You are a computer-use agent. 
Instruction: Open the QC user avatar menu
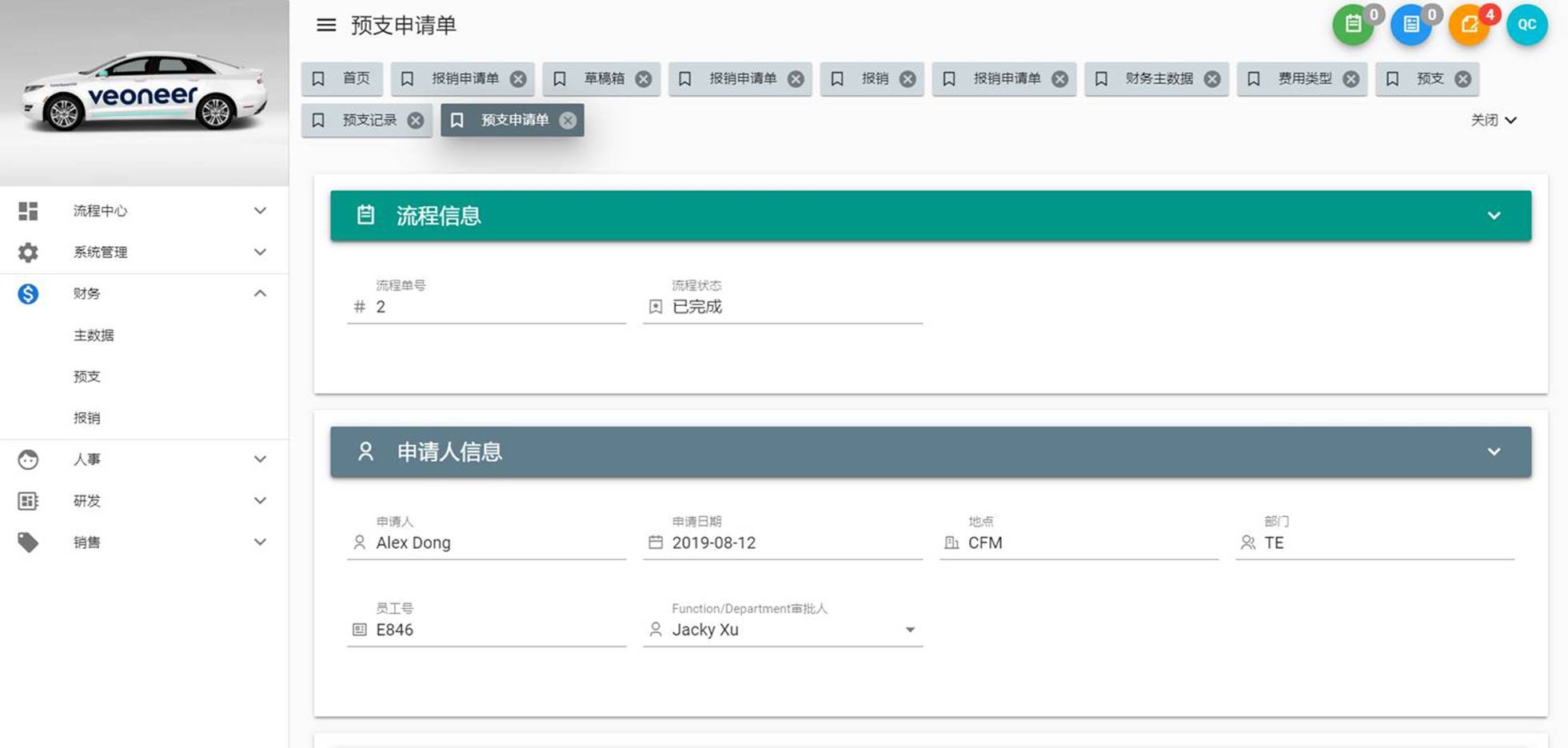click(1527, 25)
